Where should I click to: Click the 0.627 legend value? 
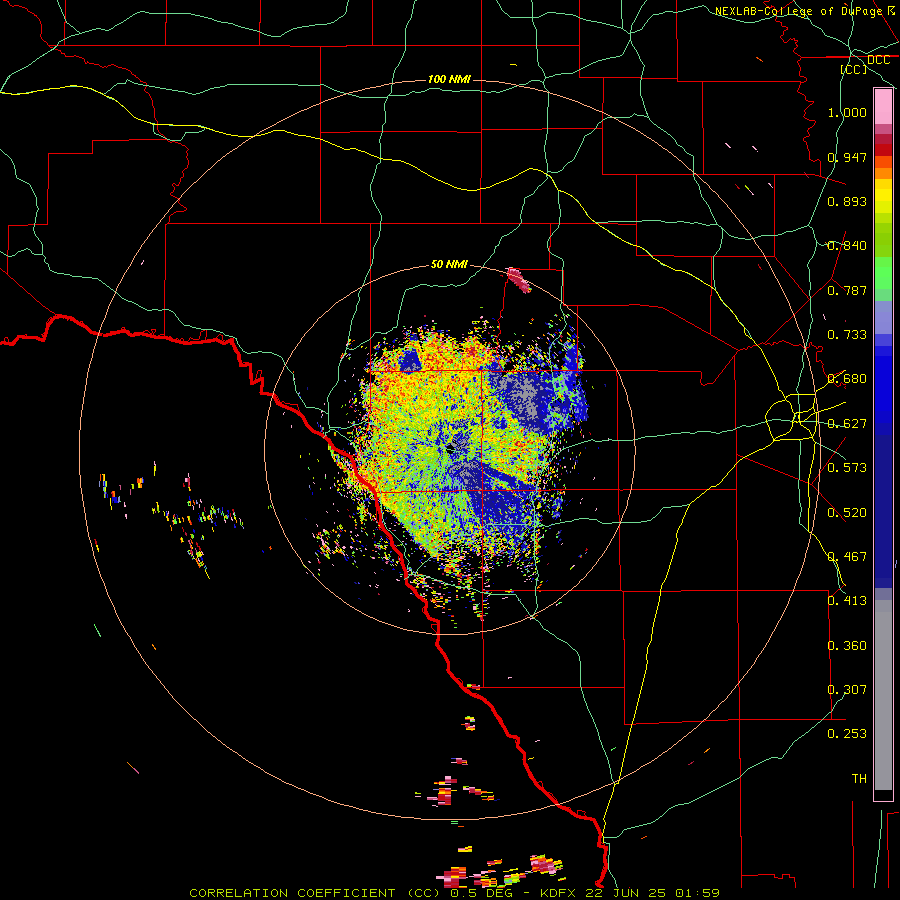tap(847, 424)
